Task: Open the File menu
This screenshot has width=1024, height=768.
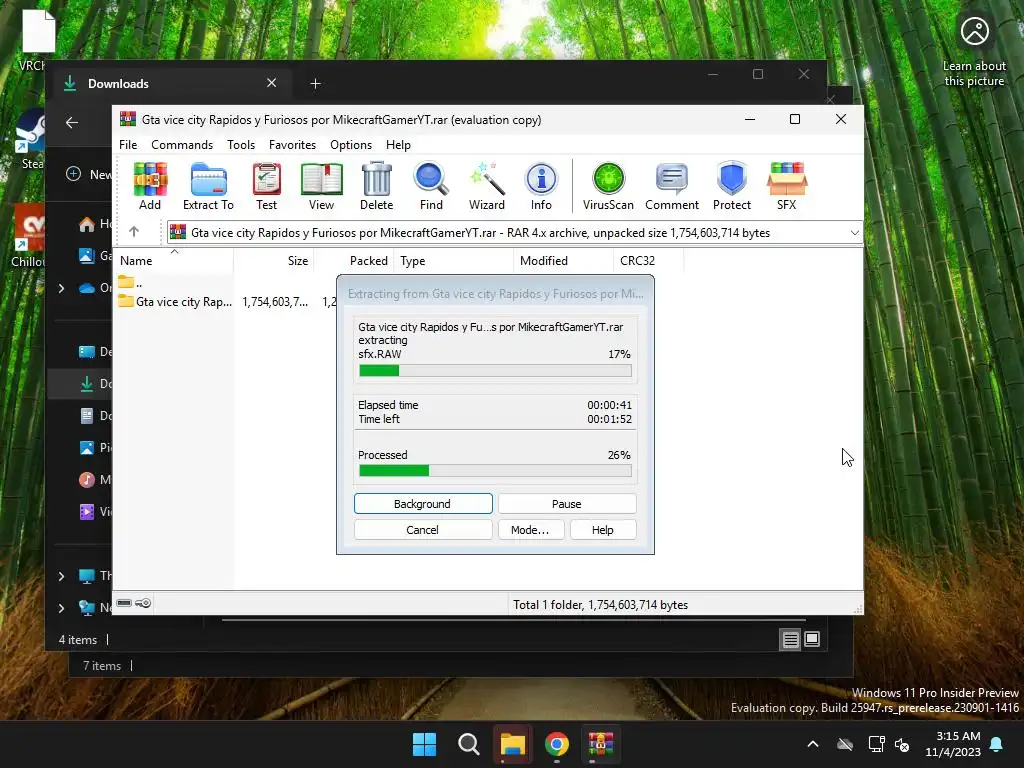Action: pyautogui.click(x=128, y=145)
